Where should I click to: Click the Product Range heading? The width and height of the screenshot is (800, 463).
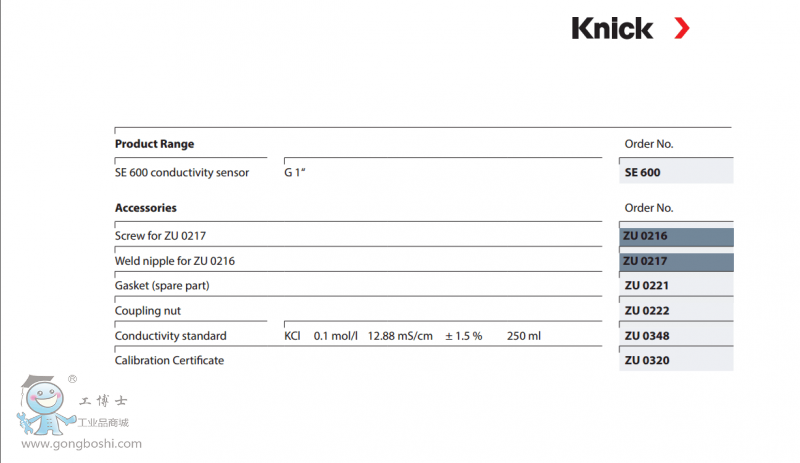click(154, 144)
